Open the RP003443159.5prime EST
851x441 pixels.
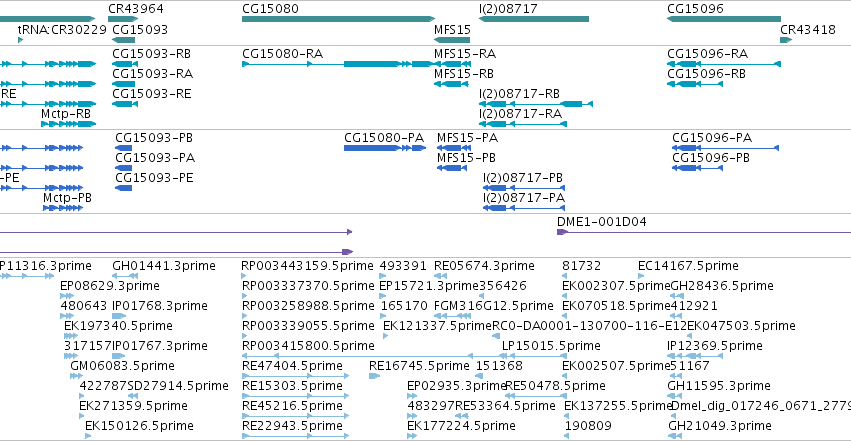[x=308, y=266]
